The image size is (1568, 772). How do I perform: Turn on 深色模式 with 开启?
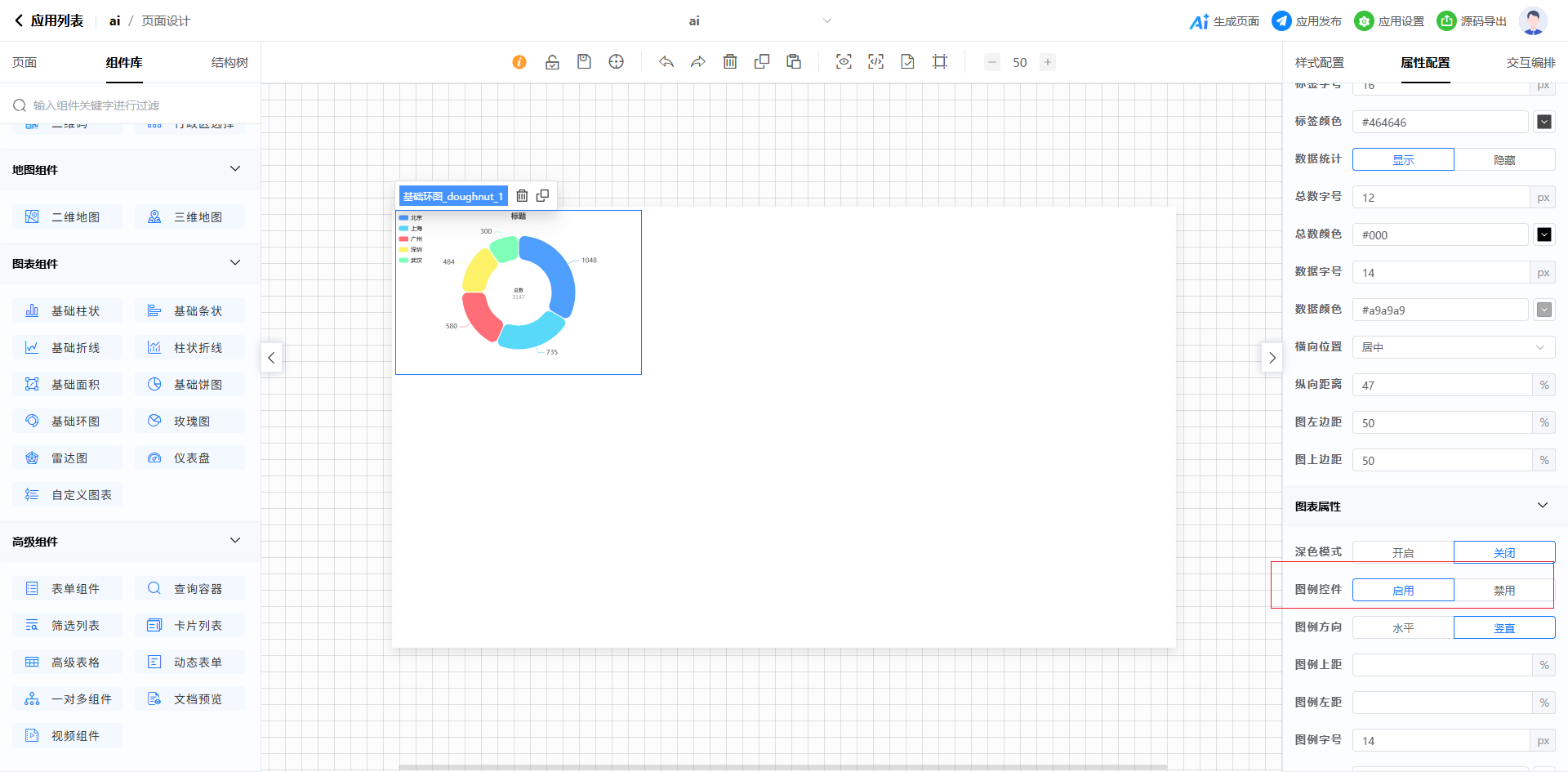point(1402,552)
